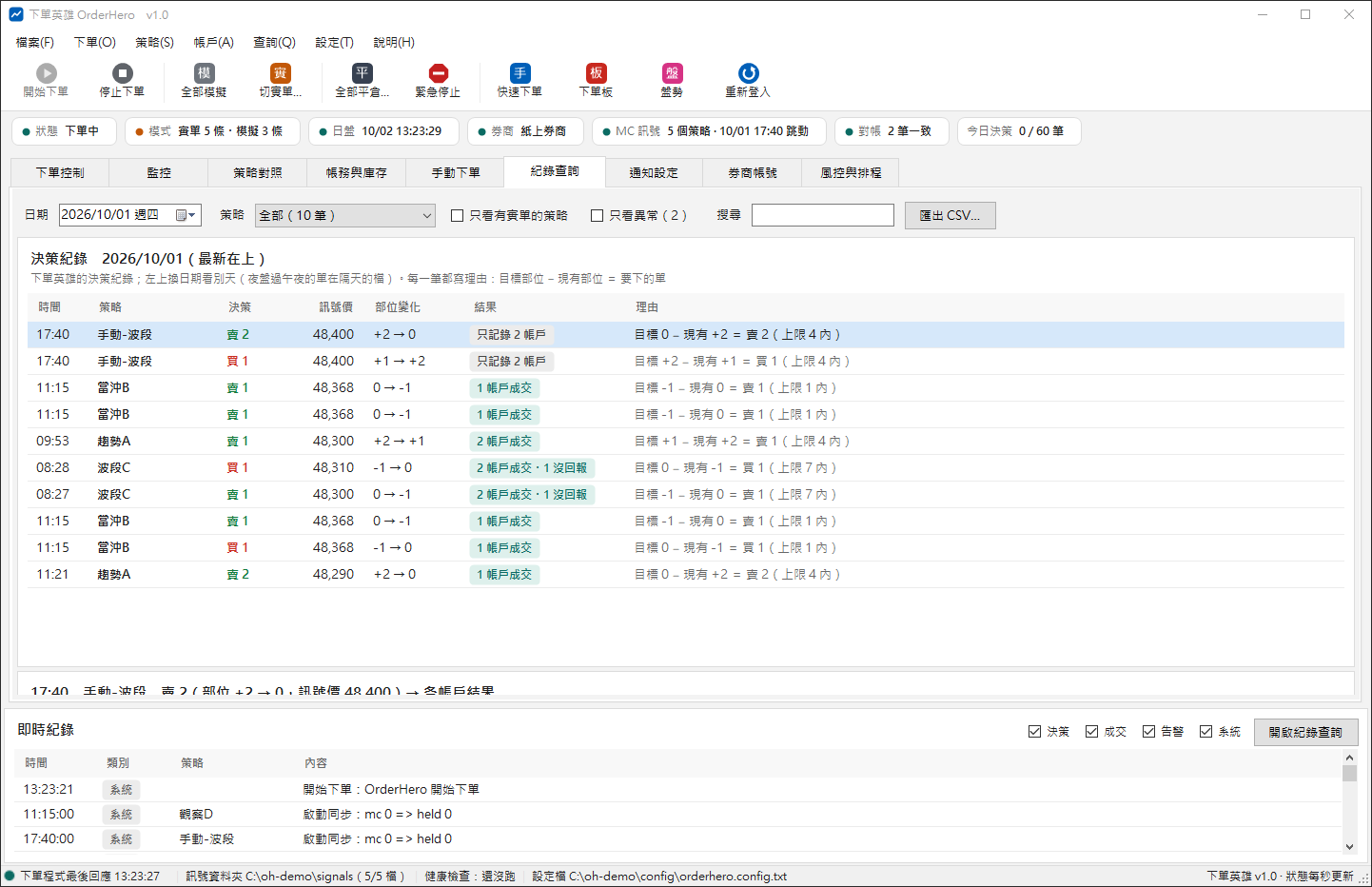This screenshot has height=887, width=1372.
Task: Click the 重新登入 refresh icon
Action: [x=748, y=73]
